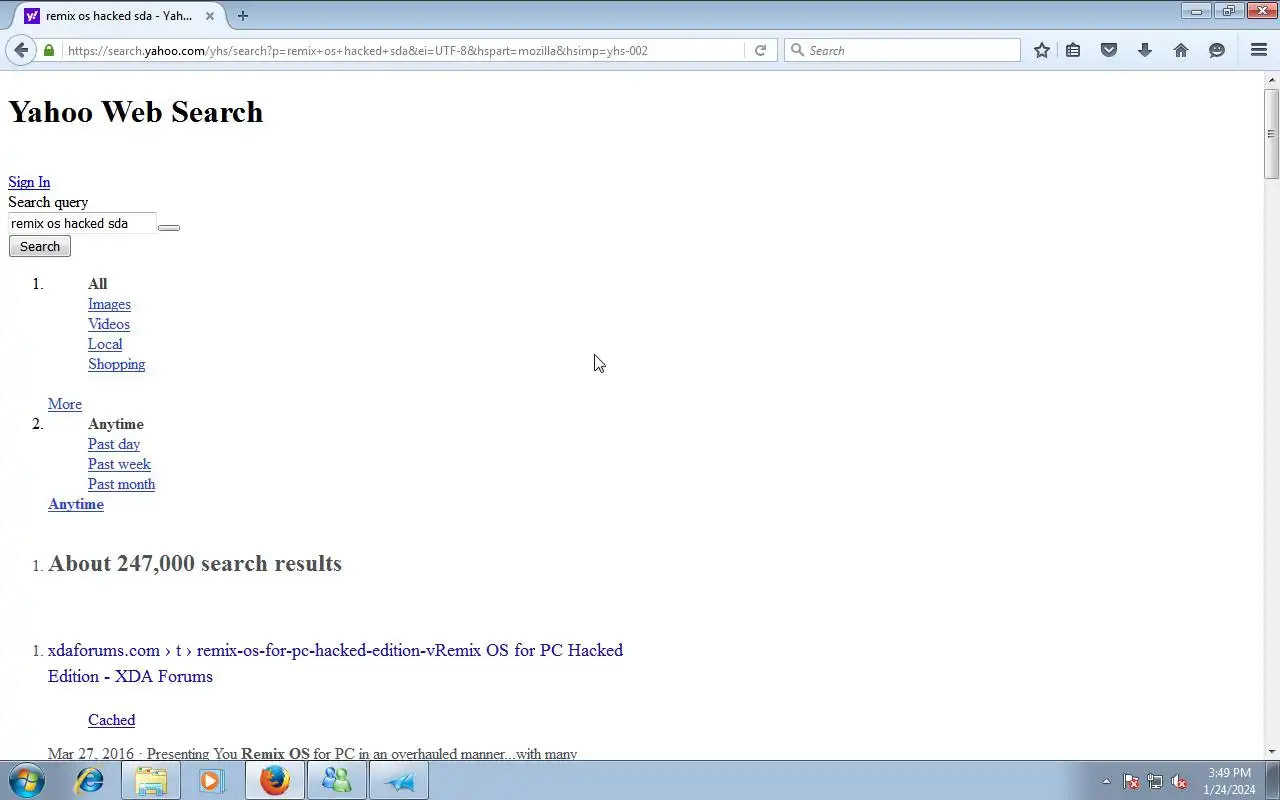Screen dimensions: 1280x800
Task: Open the Cached link for XDA result
Action: pos(111,720)
